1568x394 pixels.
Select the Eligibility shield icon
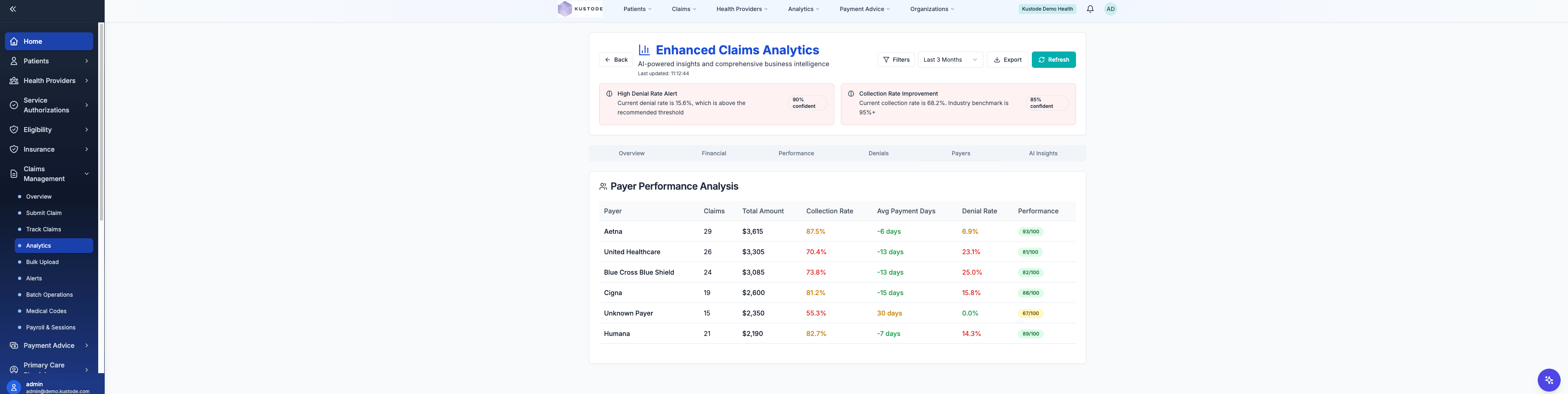[x=13, y=130]
